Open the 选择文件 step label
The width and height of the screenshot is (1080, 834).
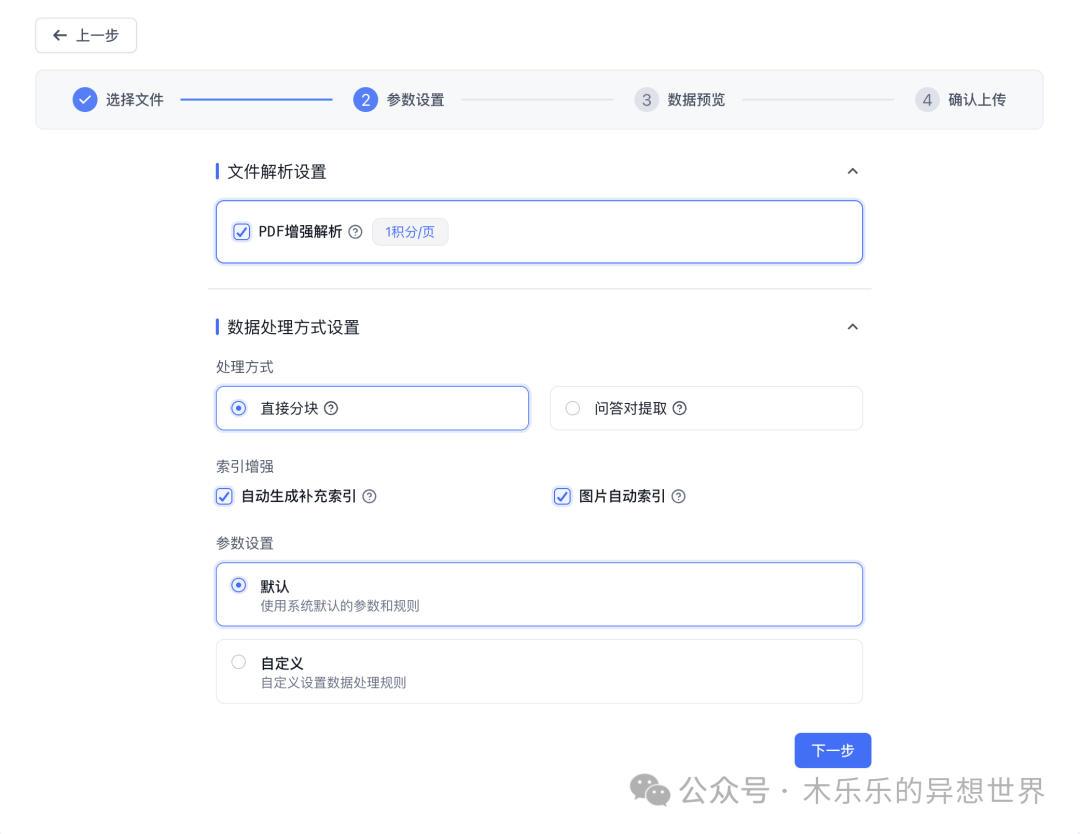tap(135, 100)
